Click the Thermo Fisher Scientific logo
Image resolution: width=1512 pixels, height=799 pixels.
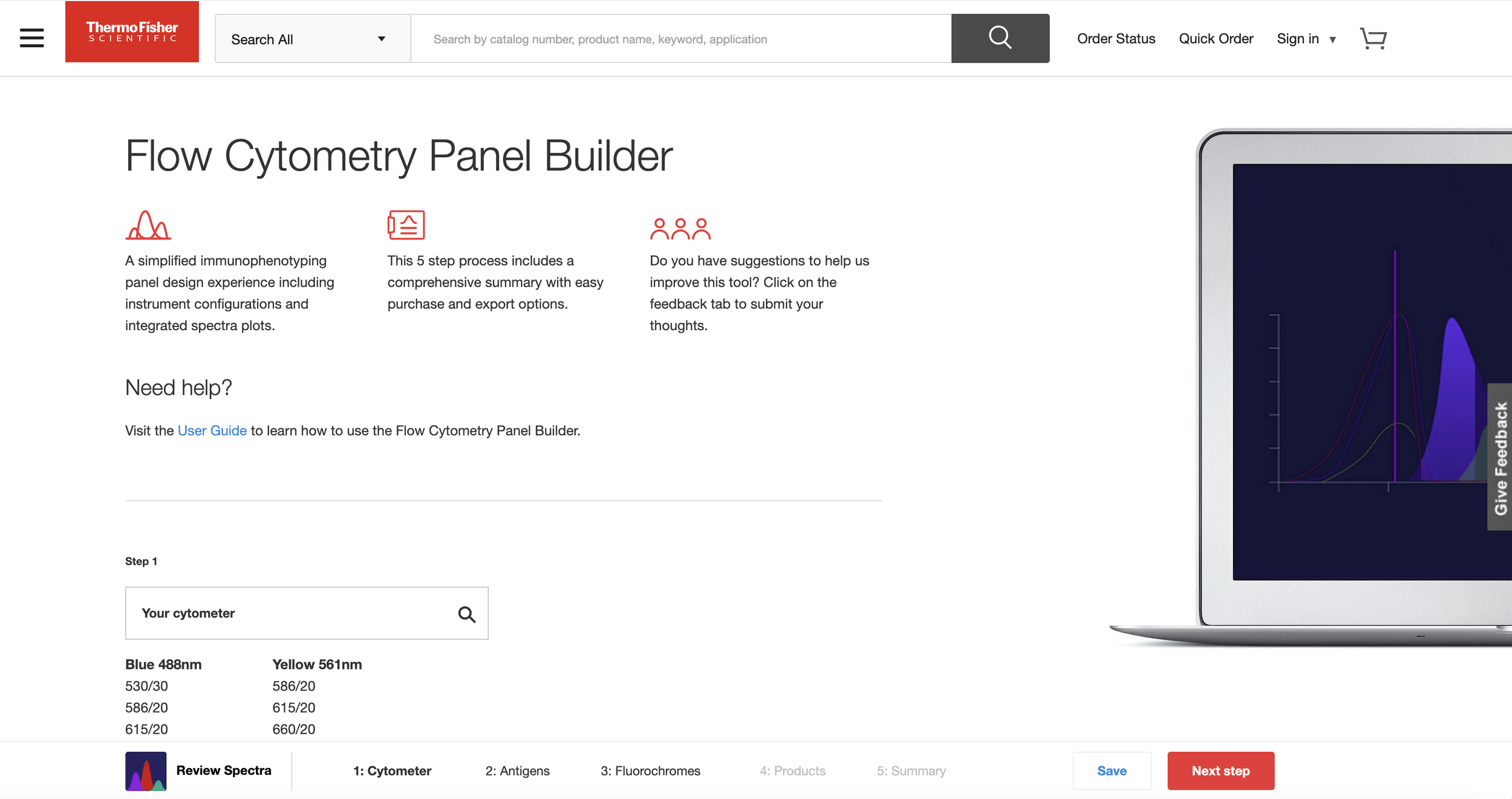coord(132,31)
